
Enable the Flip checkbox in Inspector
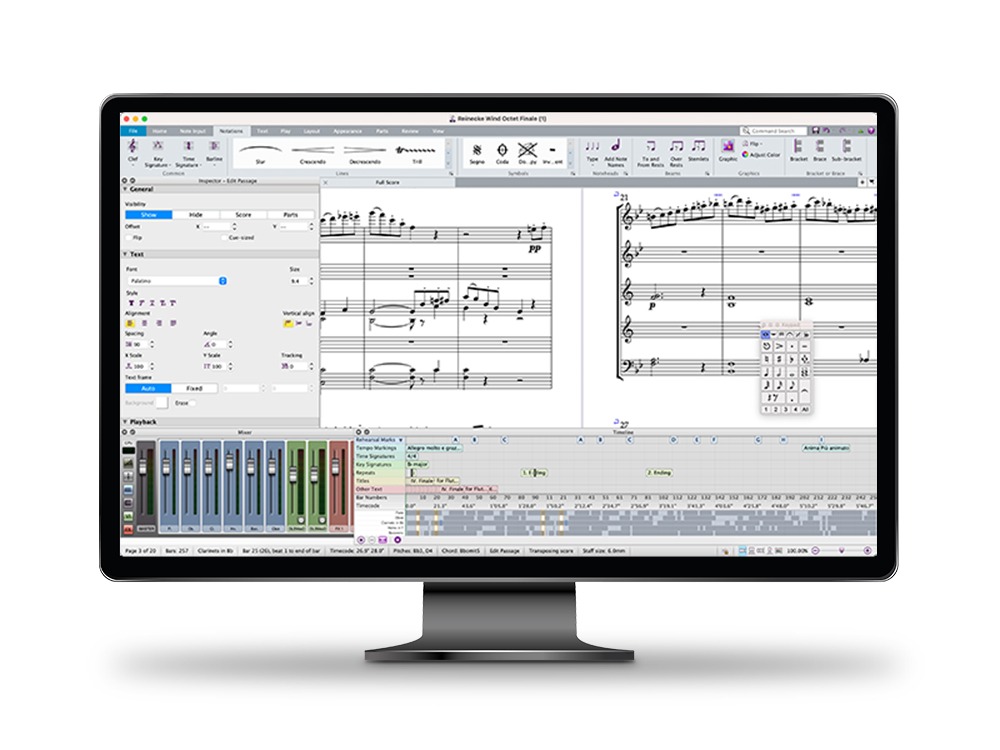click(x=128, y=238)
